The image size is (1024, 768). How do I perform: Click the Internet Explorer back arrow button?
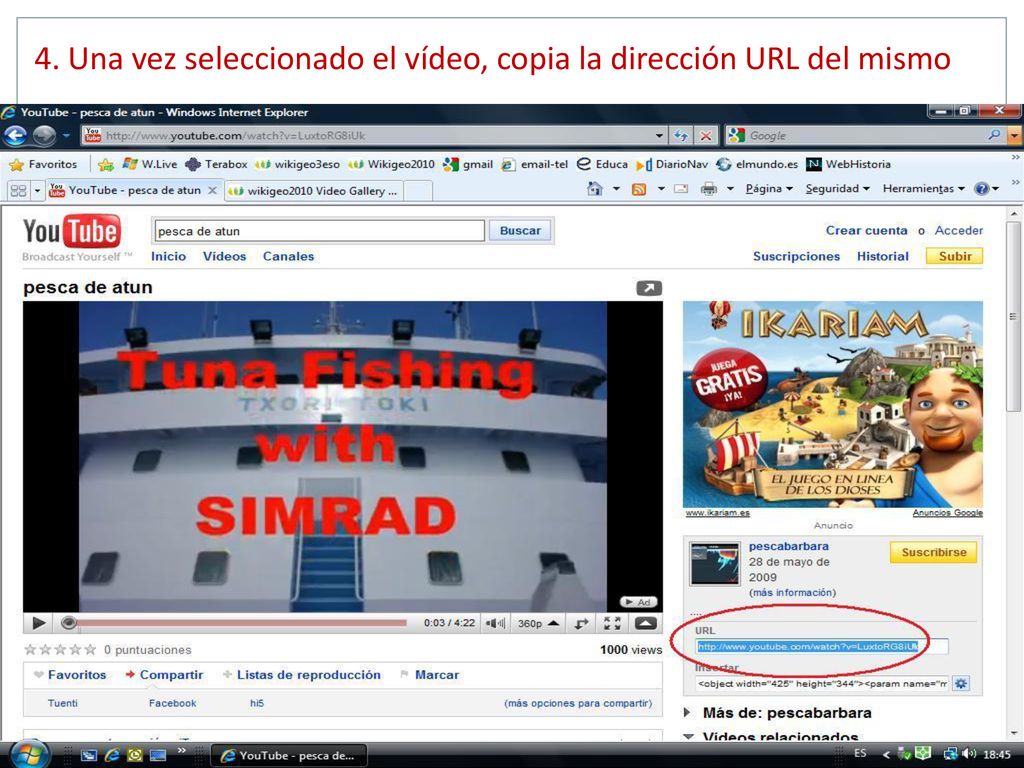coord(16,135)
